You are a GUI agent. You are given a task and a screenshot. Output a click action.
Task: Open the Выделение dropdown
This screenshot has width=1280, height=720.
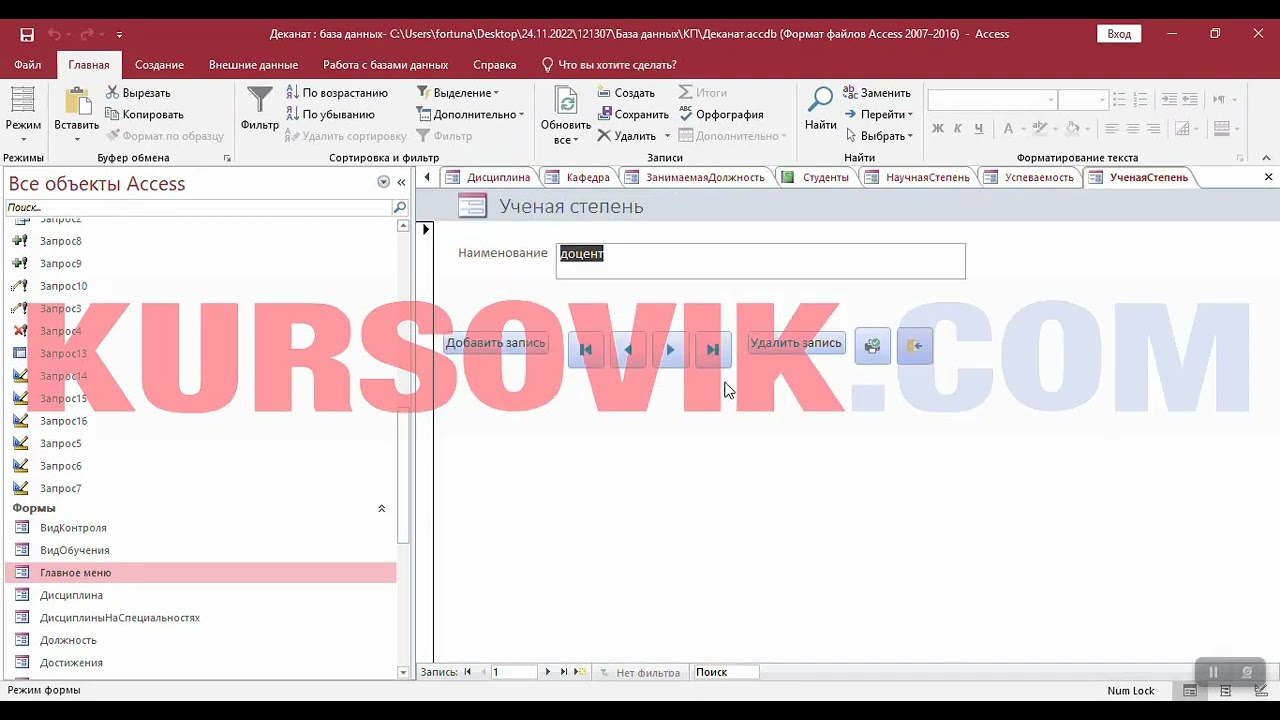click(458, 93)
